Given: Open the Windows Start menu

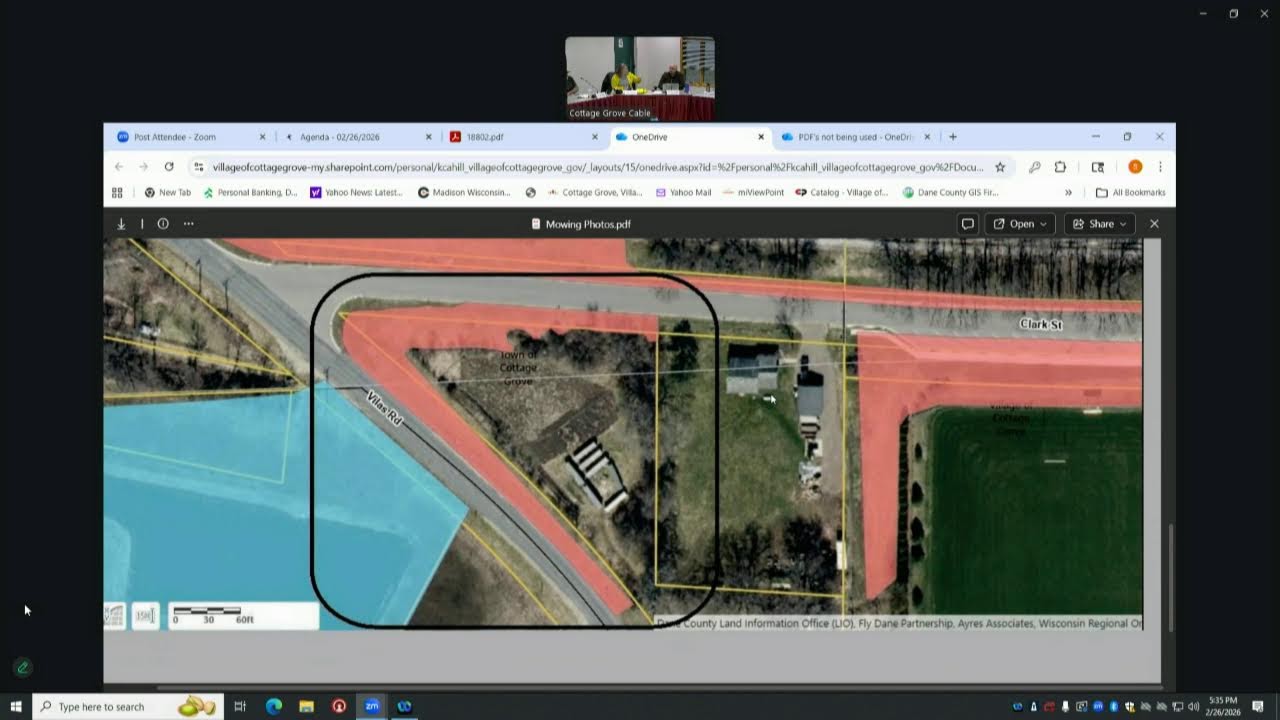Looking at the screenshot, I should [x=16, y=707].
